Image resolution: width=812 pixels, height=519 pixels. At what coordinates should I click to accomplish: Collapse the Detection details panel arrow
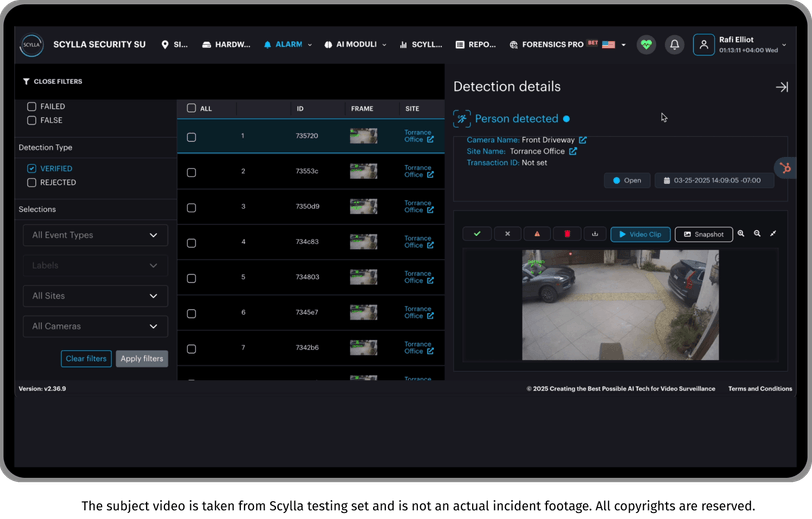coord(782,87)
